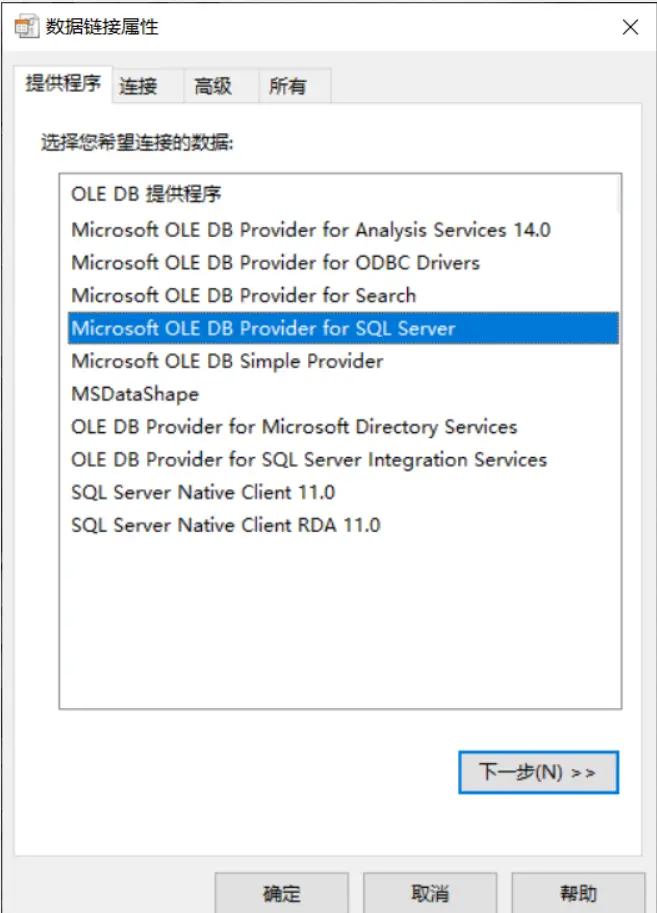The width and height of the screenshot is (657, 913).
Task: Select Microsoft OLE DB Provider for SQL Server
Action: [x=344, y=328]
